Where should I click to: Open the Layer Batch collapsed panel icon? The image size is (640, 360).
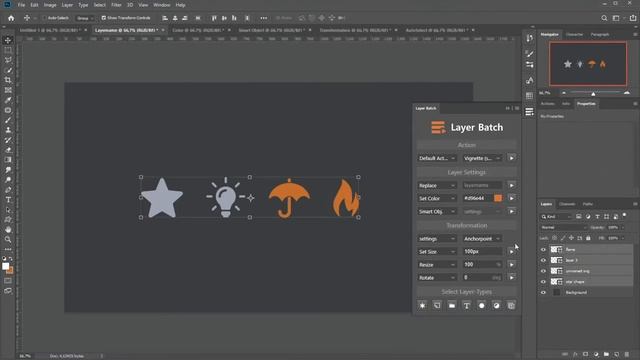(x=529, y=111)
